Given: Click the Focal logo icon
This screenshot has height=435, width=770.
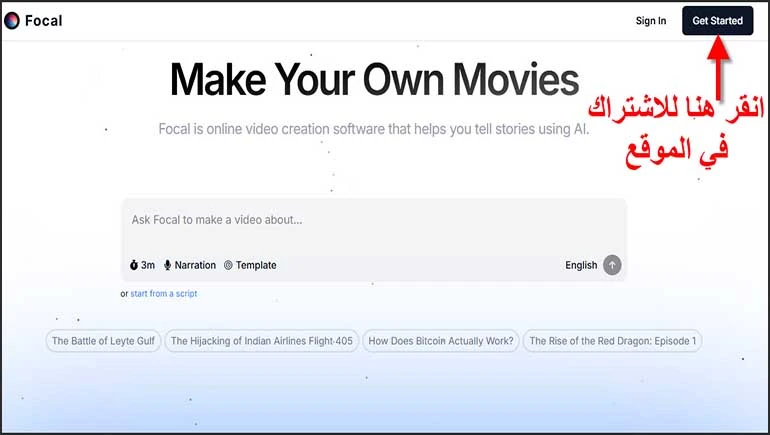Looking at the screenshot, I should click(12, 21).
